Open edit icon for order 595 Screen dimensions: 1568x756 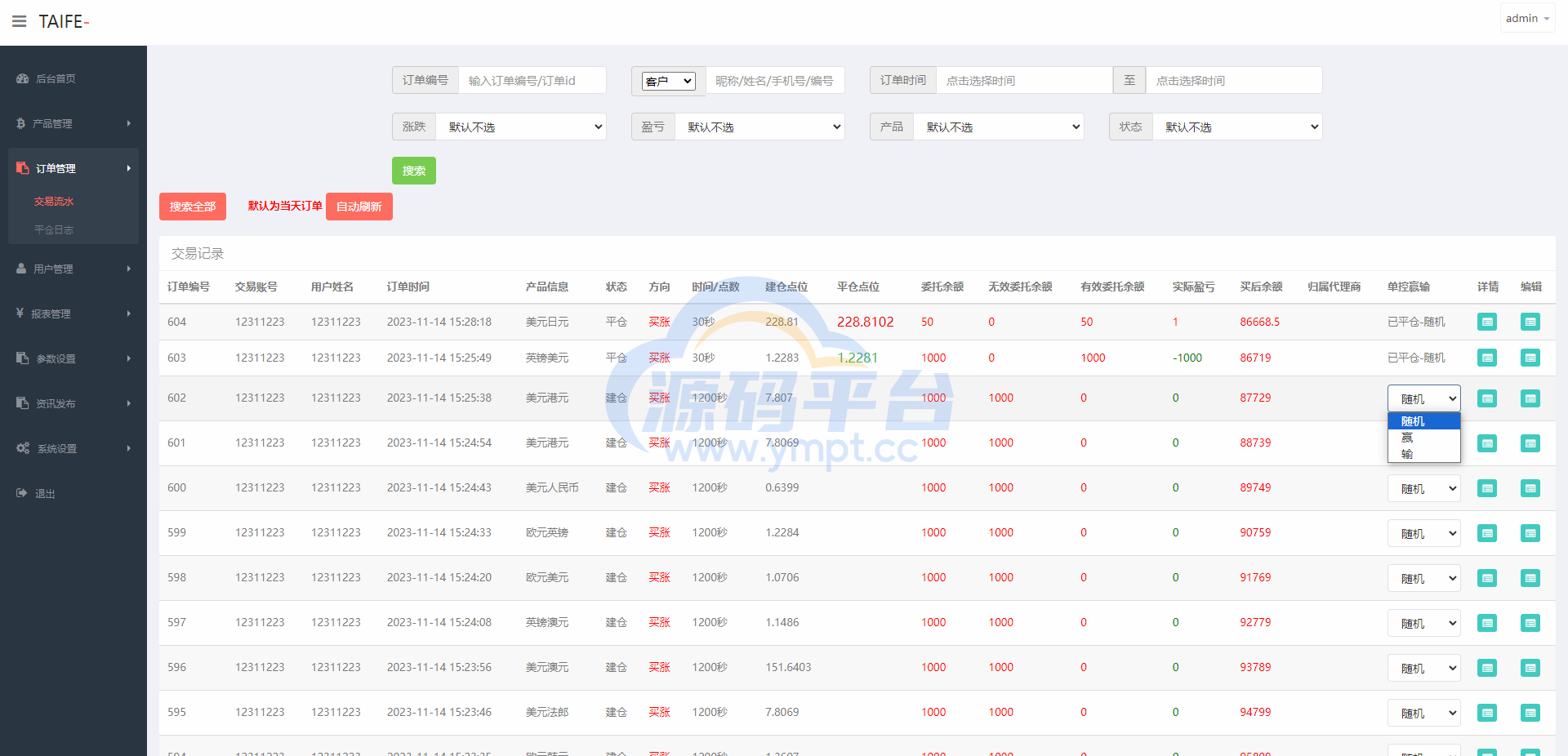click(x=1530, y=713)
